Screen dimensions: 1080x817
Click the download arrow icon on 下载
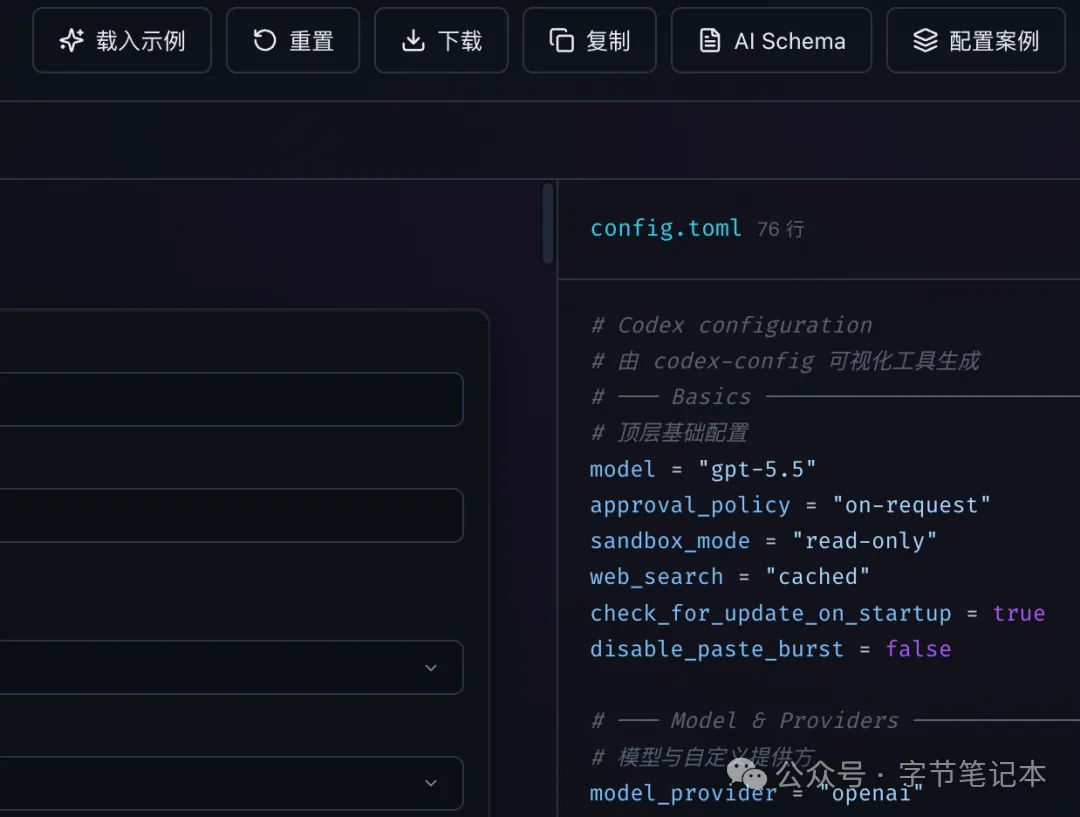(x=413, y=41)
